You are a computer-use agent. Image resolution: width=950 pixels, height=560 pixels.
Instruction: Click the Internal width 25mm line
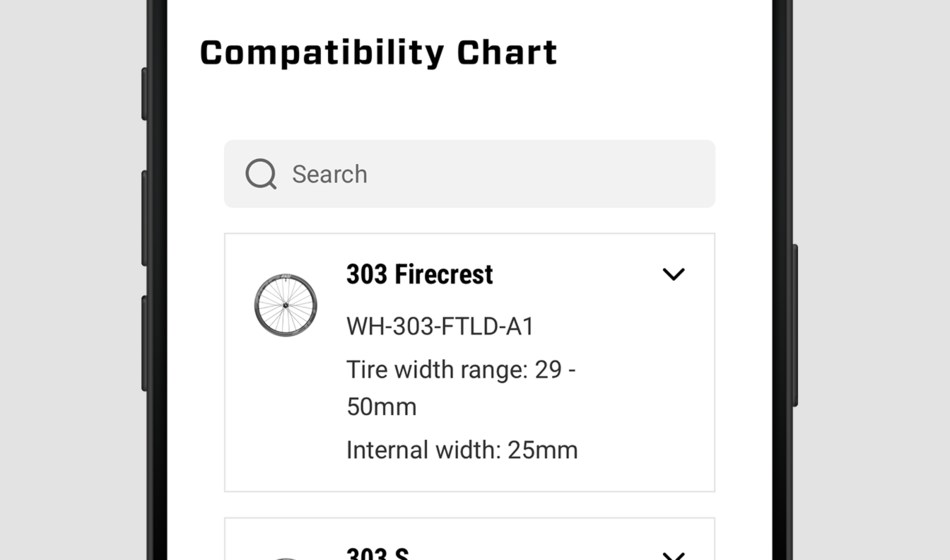[462, 450]
